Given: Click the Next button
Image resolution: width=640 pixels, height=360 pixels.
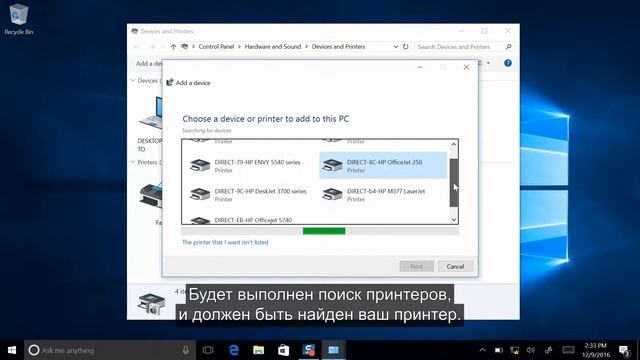Looking at the screenshot, I should [416, 266].
